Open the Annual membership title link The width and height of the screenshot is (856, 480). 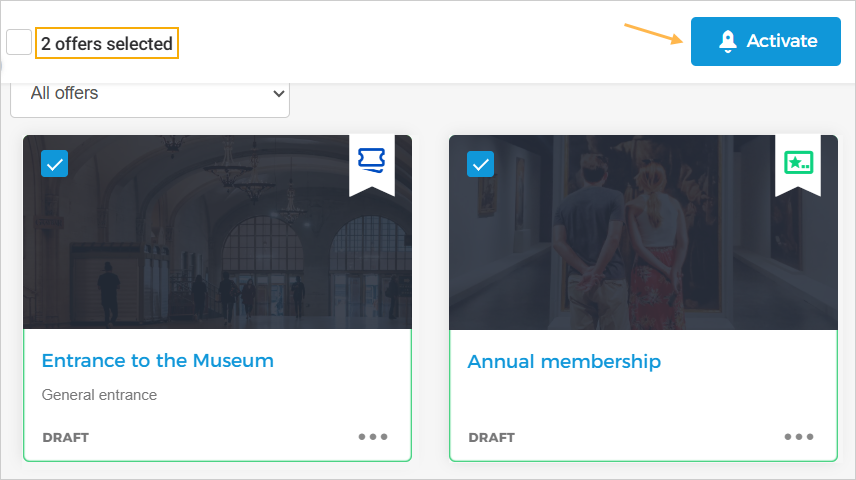(x=564, y=361)
